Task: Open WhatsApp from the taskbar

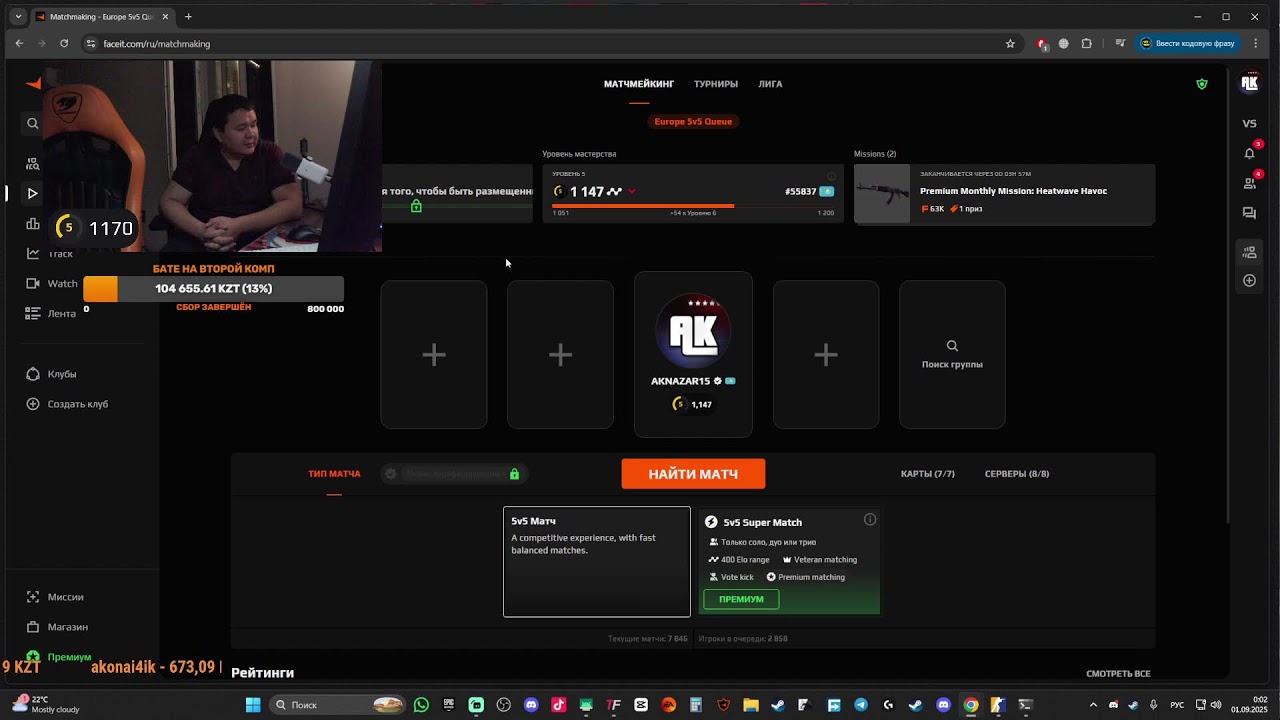Action: (421, 705)
